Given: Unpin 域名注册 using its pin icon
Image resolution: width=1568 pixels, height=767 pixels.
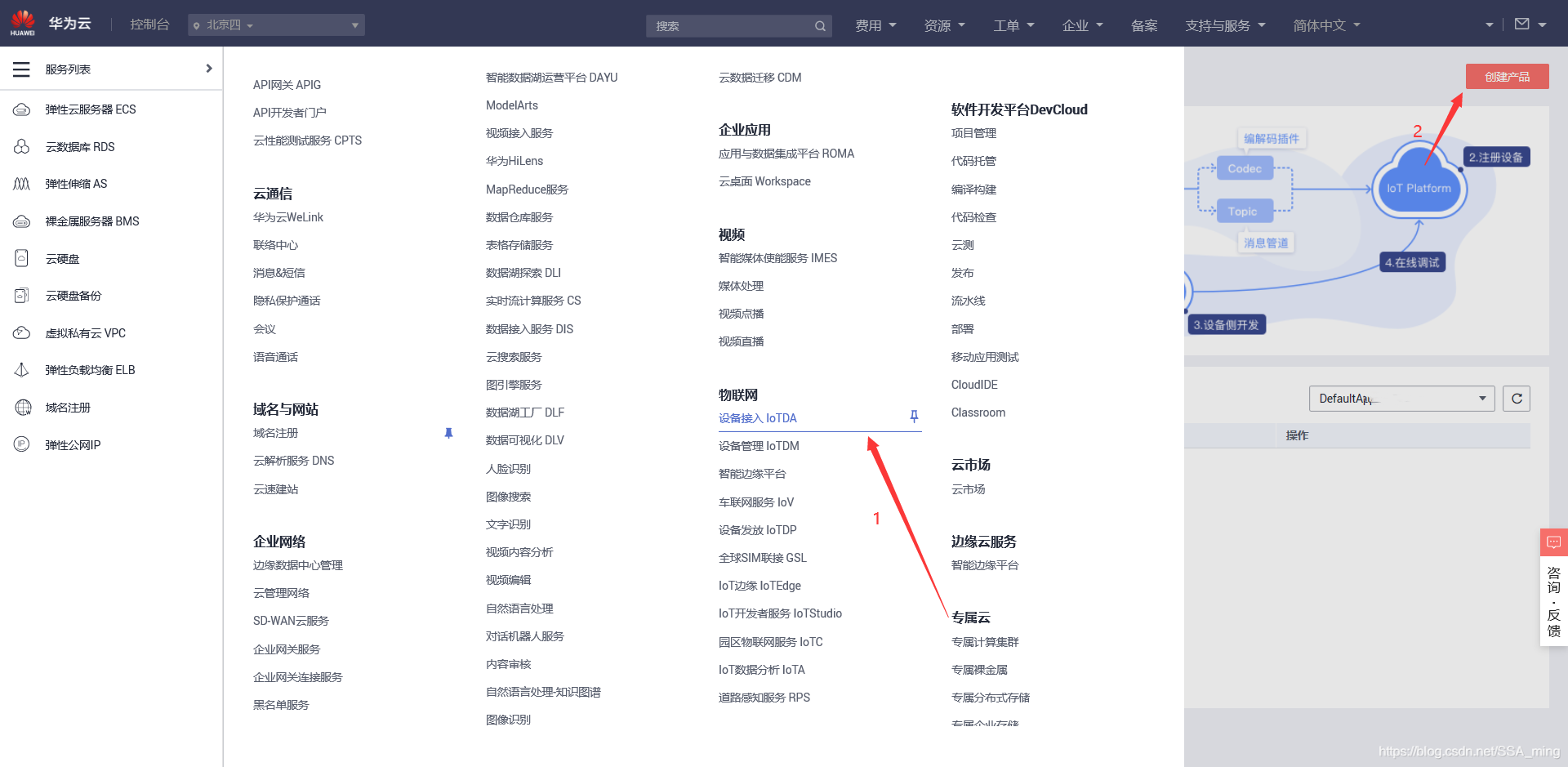Looking at the screenshot, I should [x=448, y=434].
